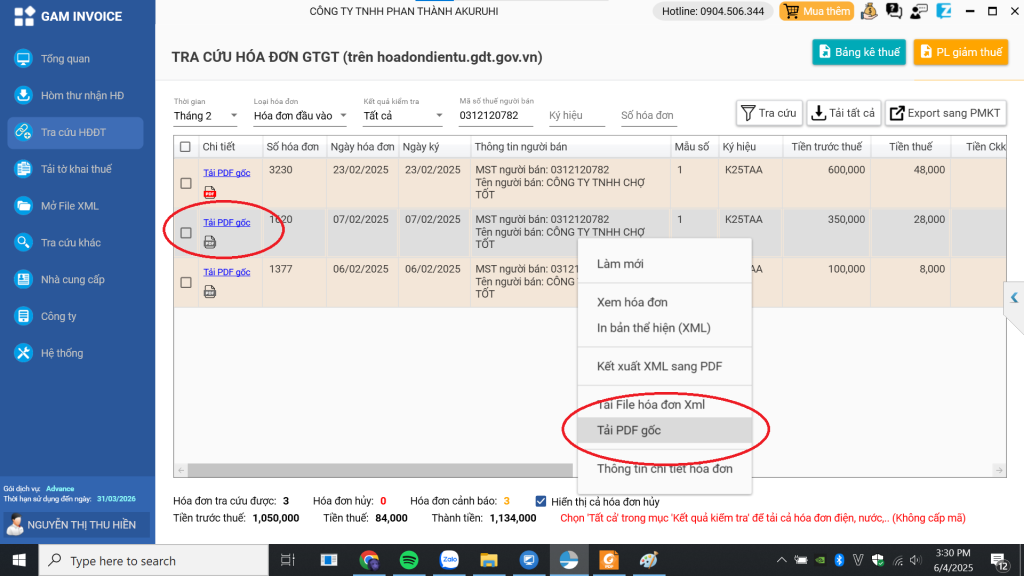Select Làm mới in context menu
Screen dimensions: 1024x576
coord(665,264)
